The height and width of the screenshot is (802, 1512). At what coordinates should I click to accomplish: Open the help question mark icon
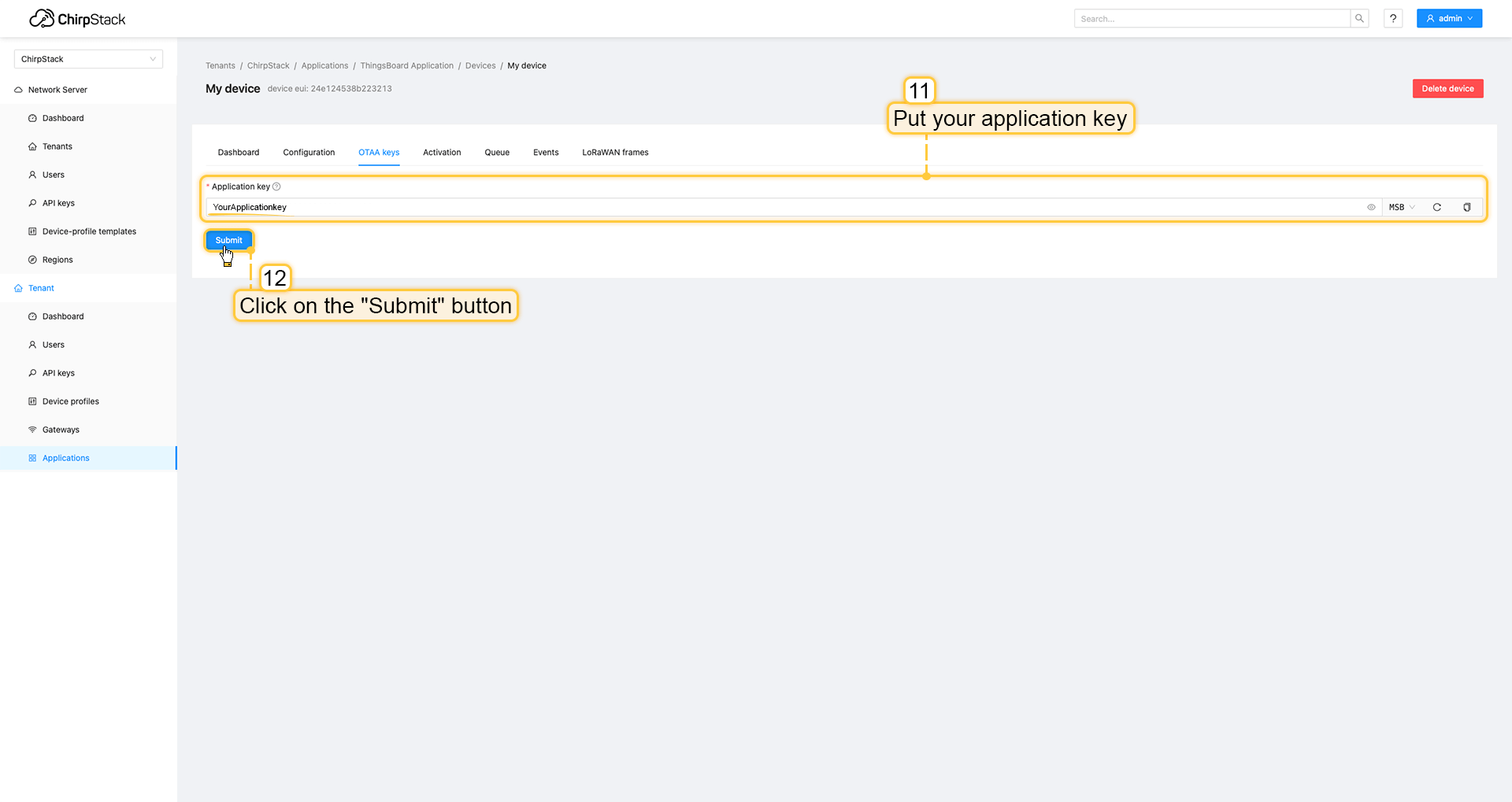pos(1393,19)
